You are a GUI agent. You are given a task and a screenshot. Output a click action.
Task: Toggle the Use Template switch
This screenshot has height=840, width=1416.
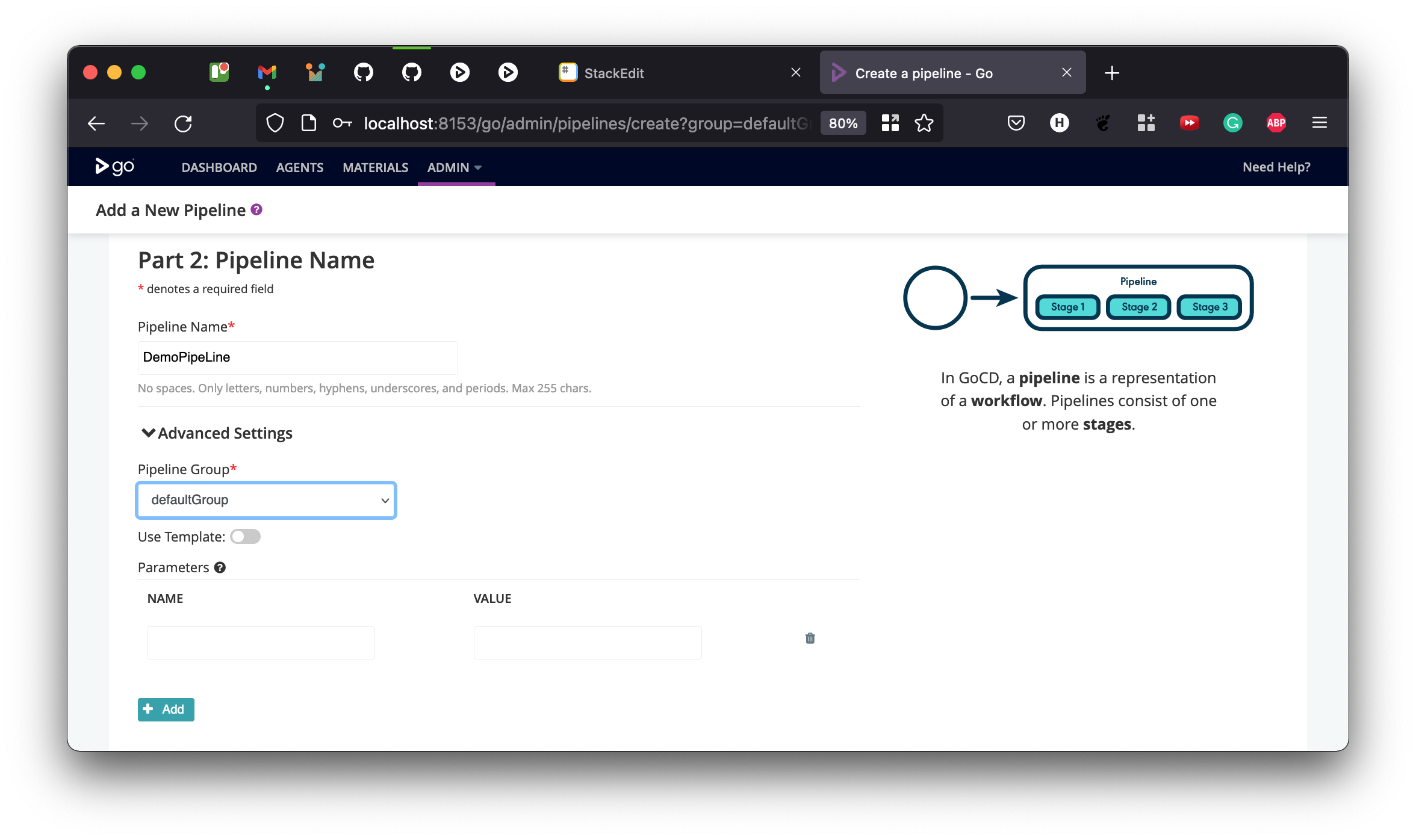pos(244,536)
